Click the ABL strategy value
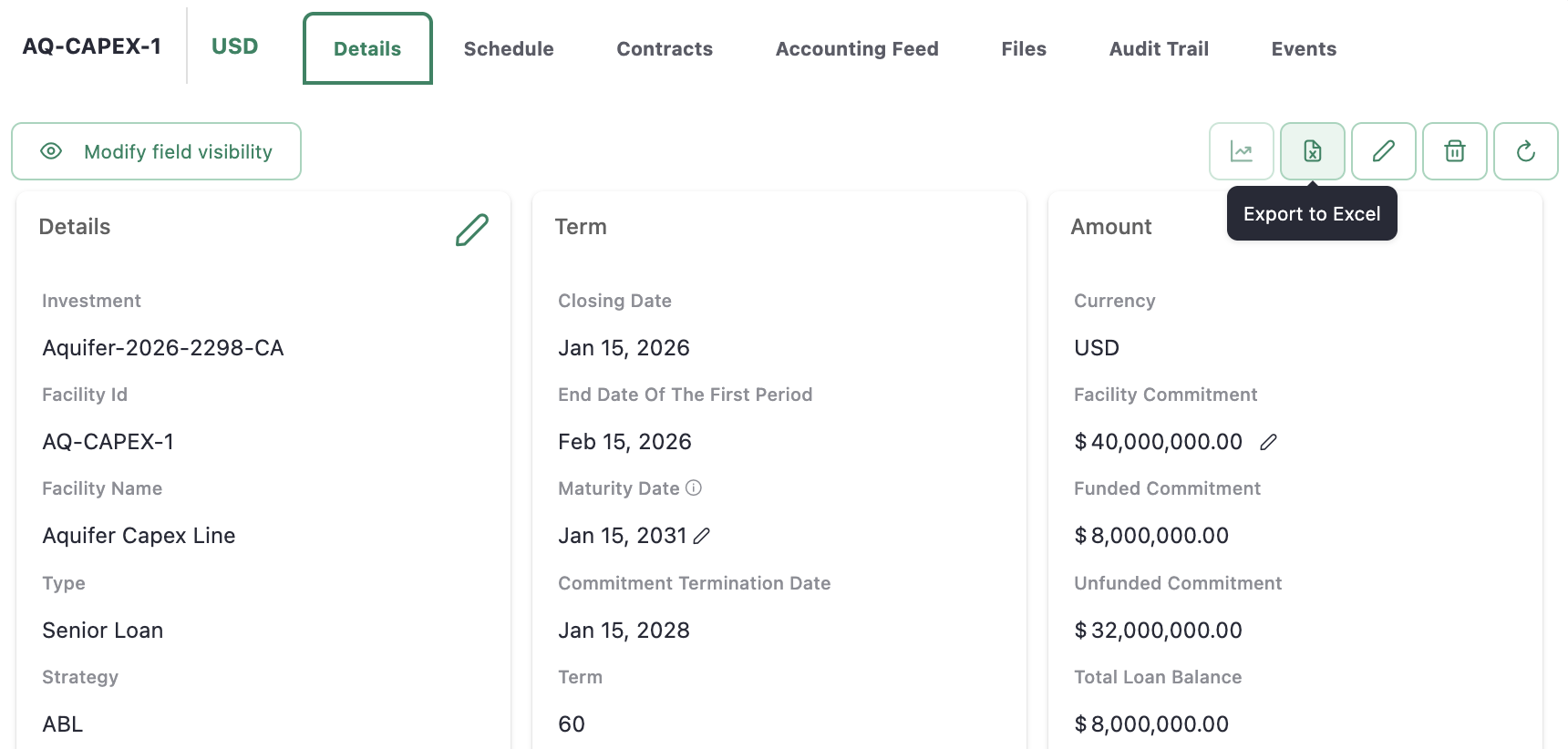The height and width of the screenshot is (749, 1568). (x=62, y=724)
